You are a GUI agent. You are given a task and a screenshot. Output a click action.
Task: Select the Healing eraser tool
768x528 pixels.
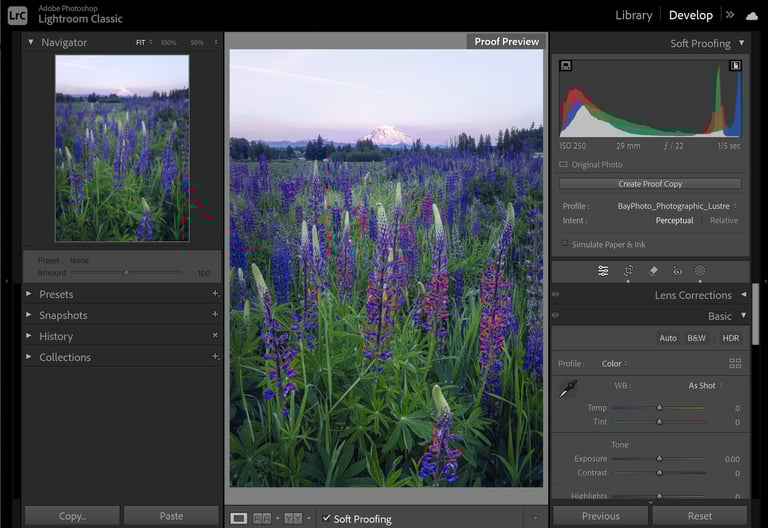tap(653, 270)
